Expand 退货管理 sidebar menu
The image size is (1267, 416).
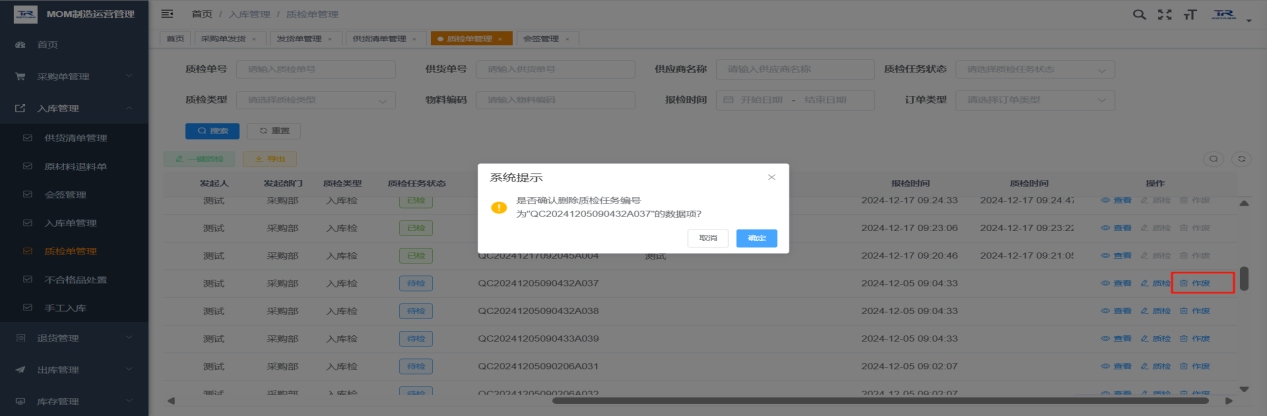(x=74, y=339)
